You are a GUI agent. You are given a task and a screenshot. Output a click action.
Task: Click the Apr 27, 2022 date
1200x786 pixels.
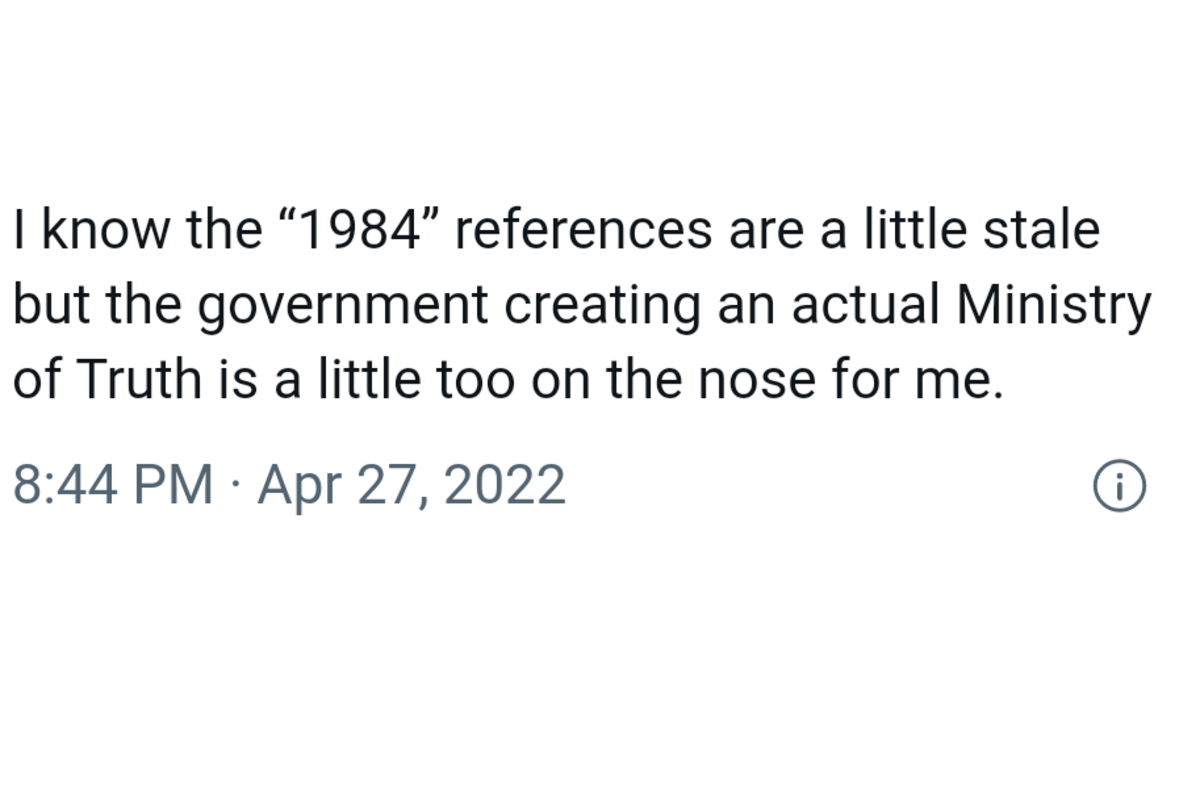[x=411, y=486]
